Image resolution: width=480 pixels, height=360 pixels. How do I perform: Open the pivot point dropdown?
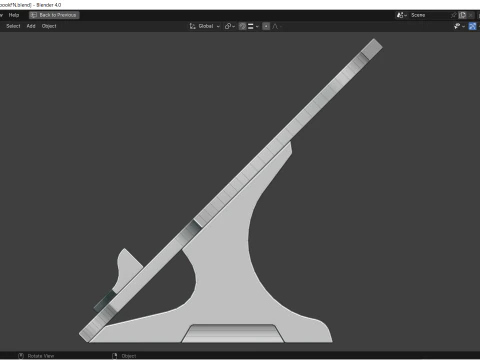230,26
